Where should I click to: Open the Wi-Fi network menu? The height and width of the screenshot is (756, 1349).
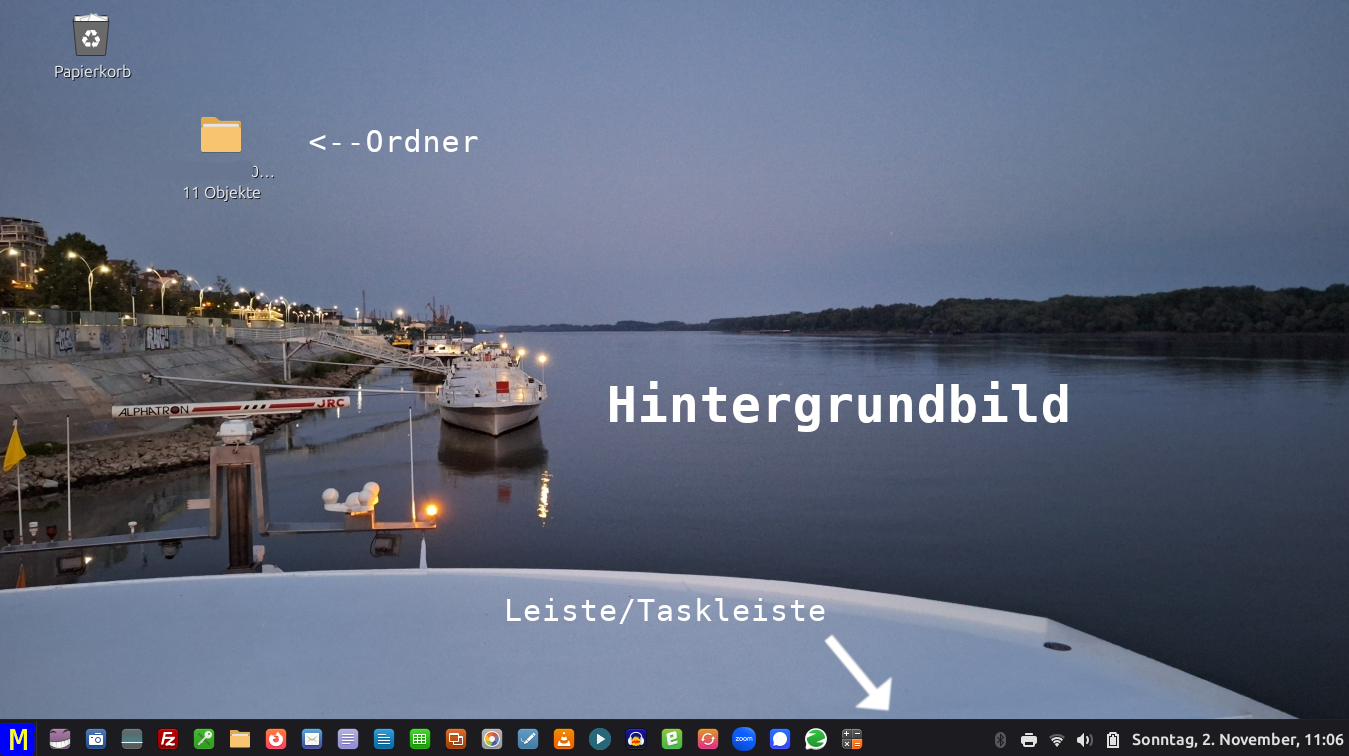pyautogui.click(x=1057, y=740)
